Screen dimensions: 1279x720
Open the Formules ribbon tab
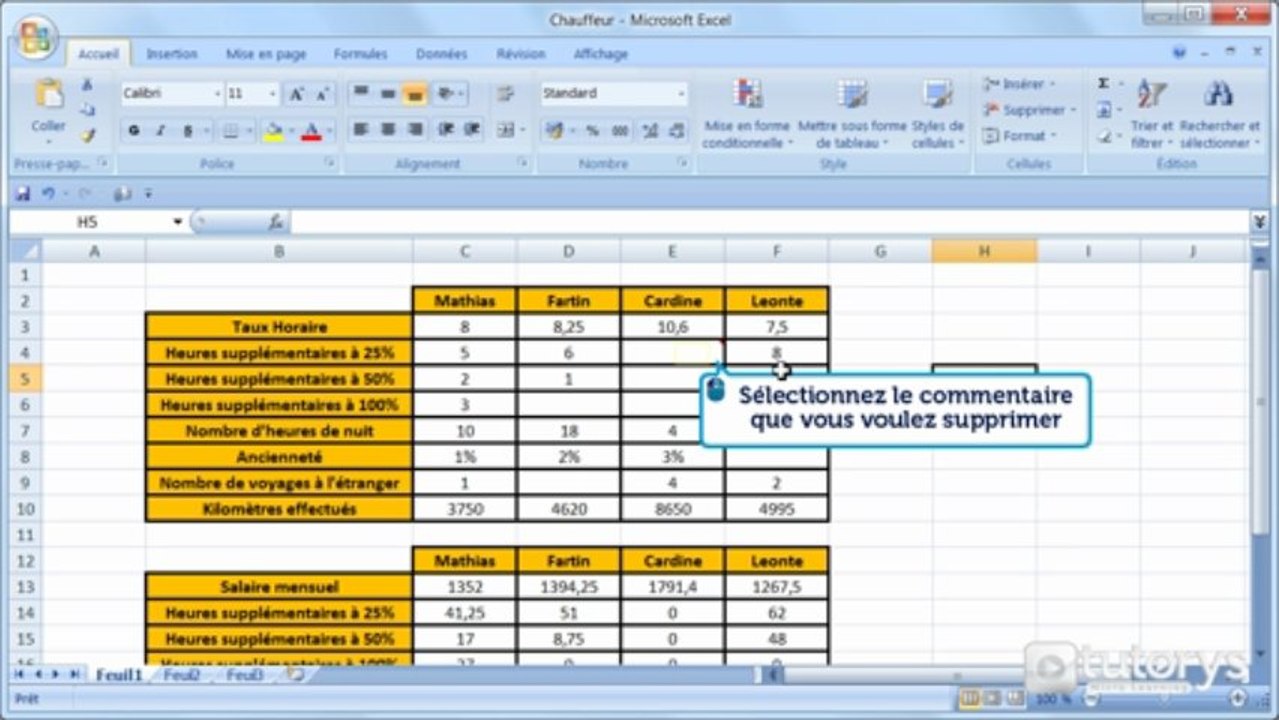(360, 54)
